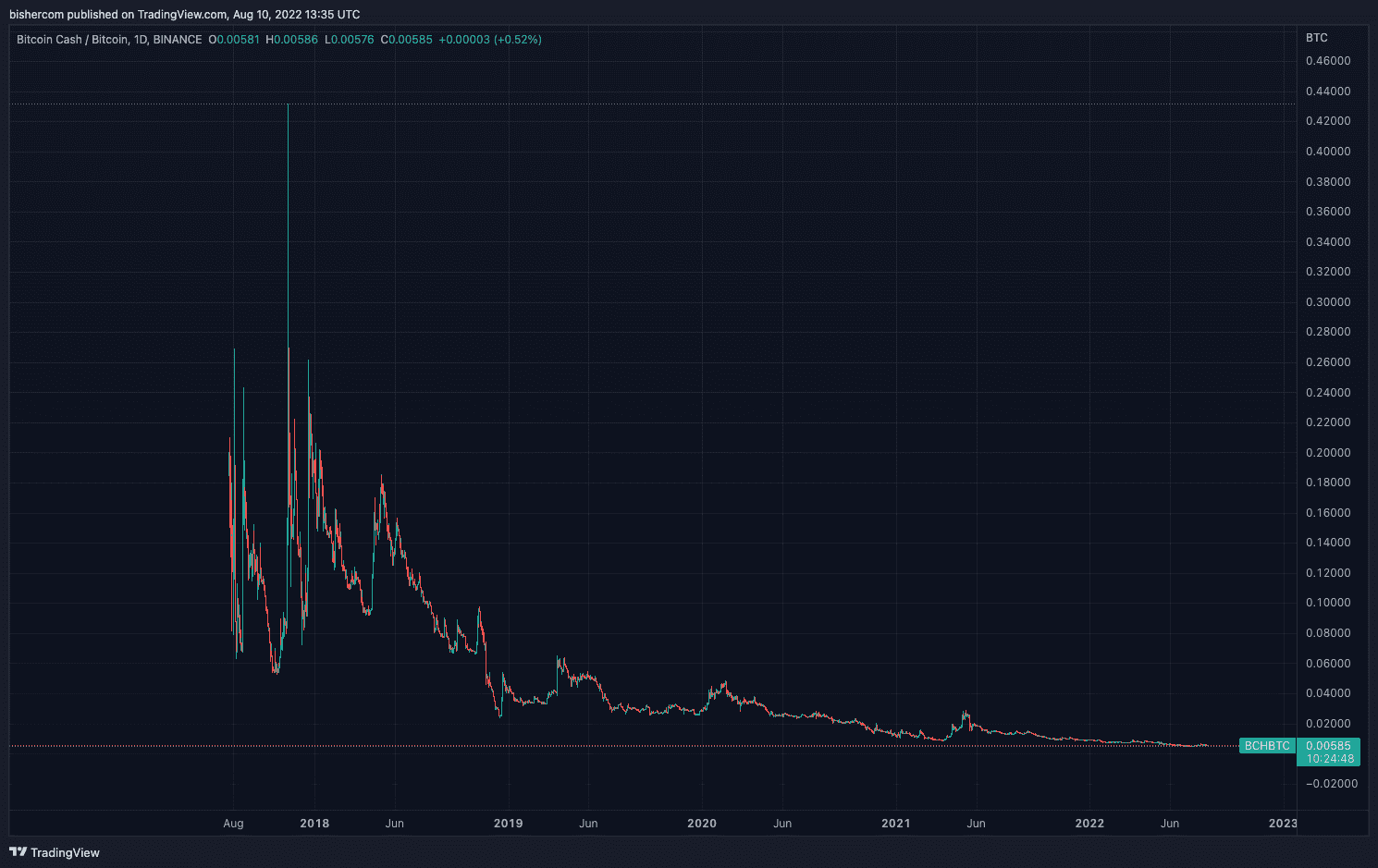Viewport: 1378px width, 868px height.
Task: Click the −0.02000 price axis label
Action: 1328,784
